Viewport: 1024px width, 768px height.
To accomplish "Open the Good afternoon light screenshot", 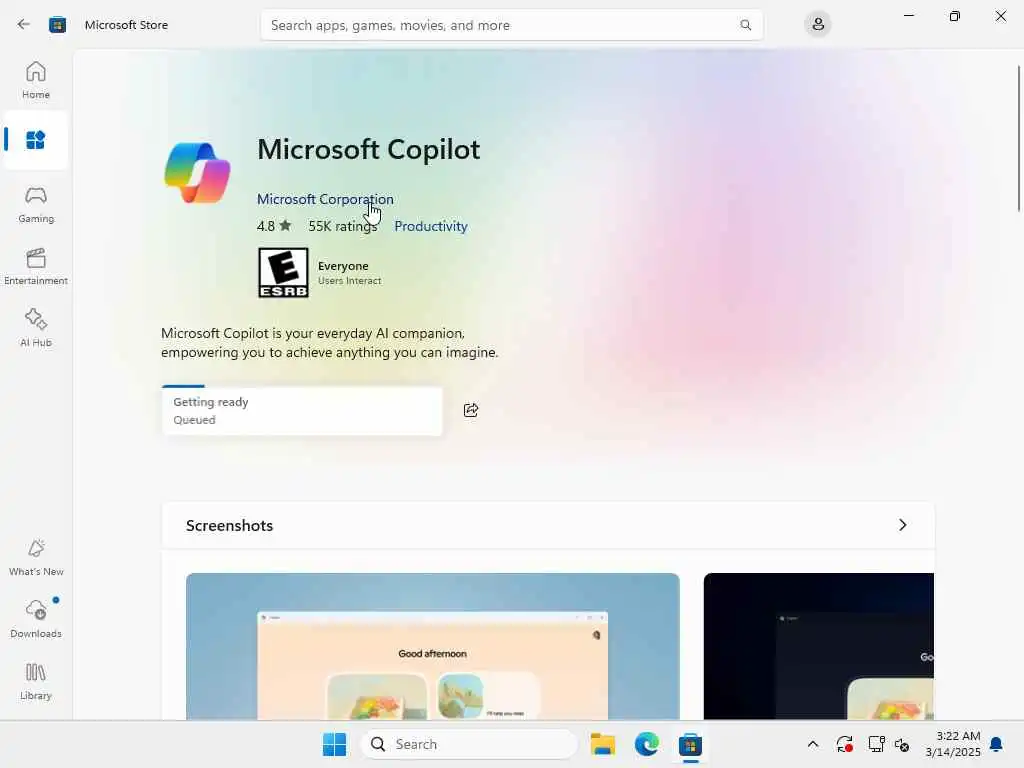I will click(x=432, y=646).
